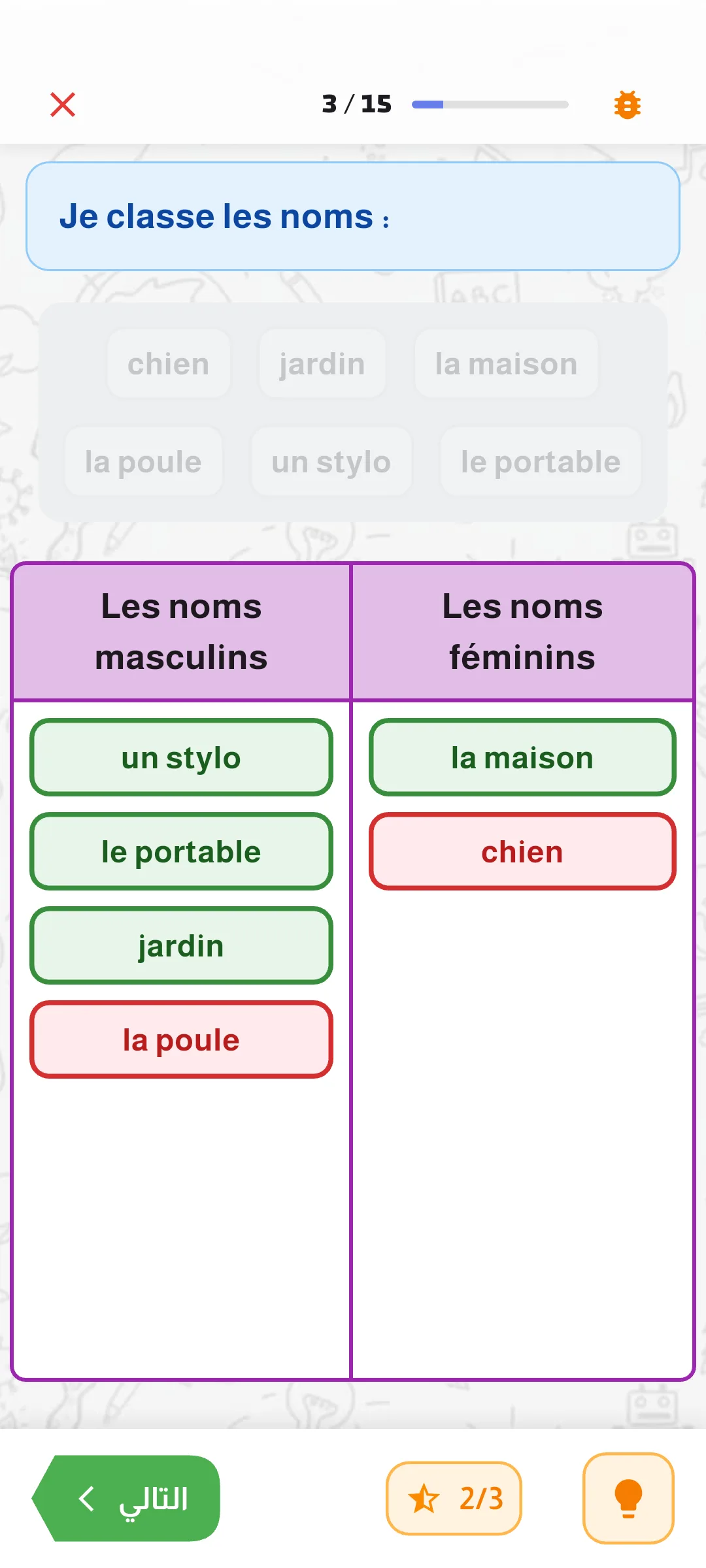Tap the orange bug report icon
The height and width of the screenshot is (1568, 706).
(628, 105)
